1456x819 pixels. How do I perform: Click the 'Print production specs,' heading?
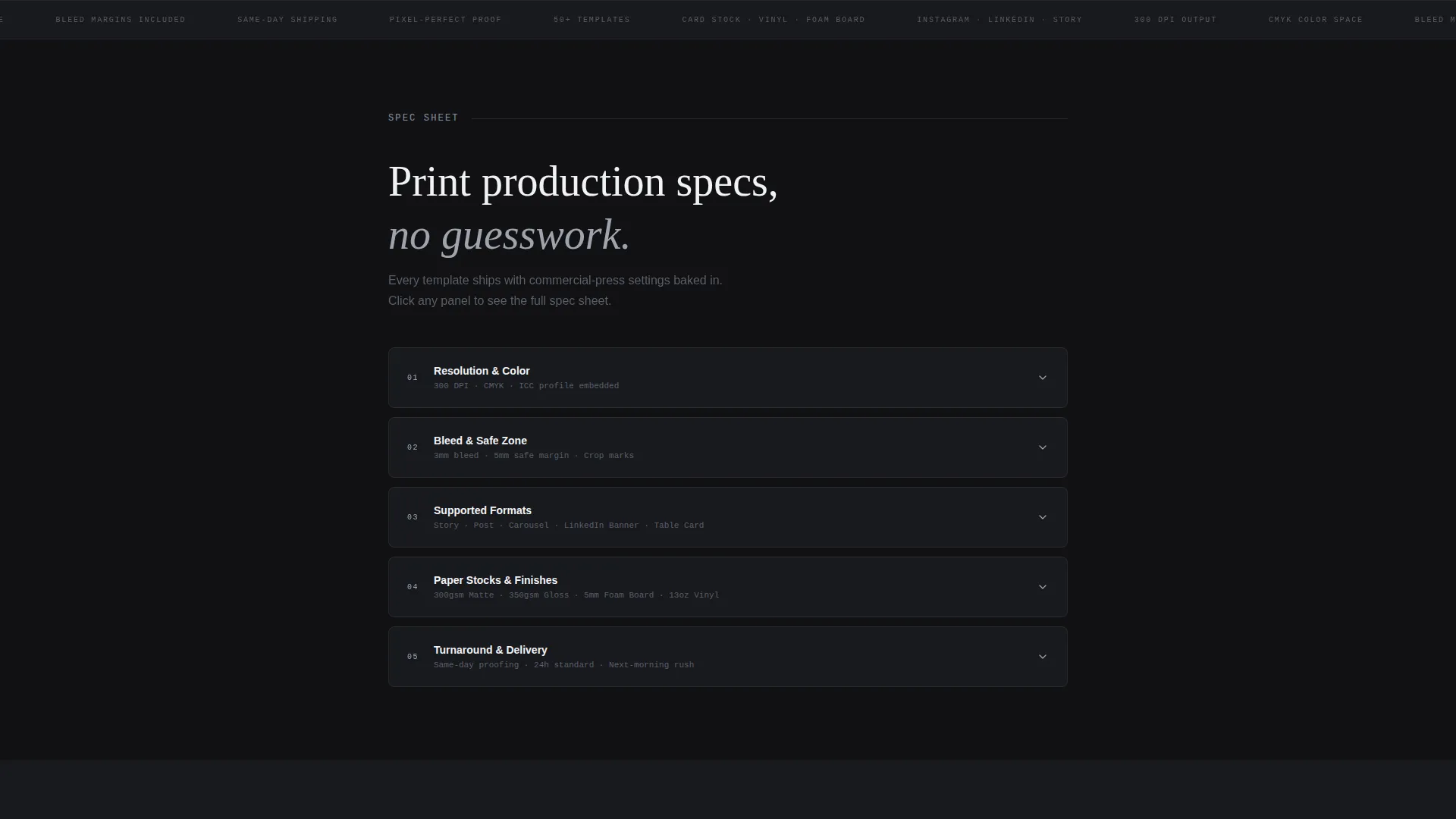583,183
